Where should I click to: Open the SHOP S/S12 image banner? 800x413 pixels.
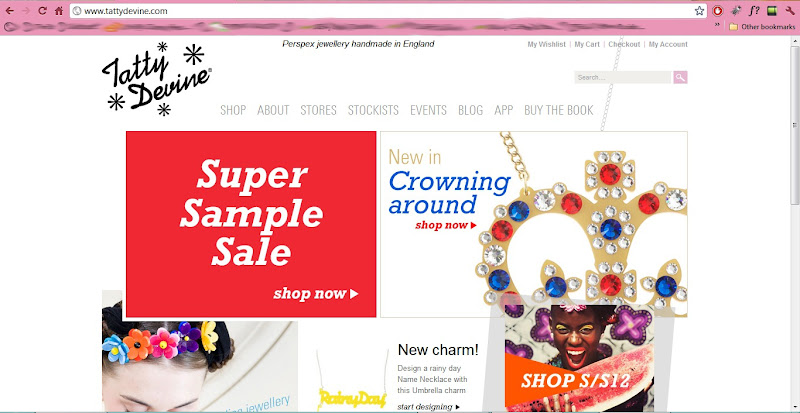point(579,357)
